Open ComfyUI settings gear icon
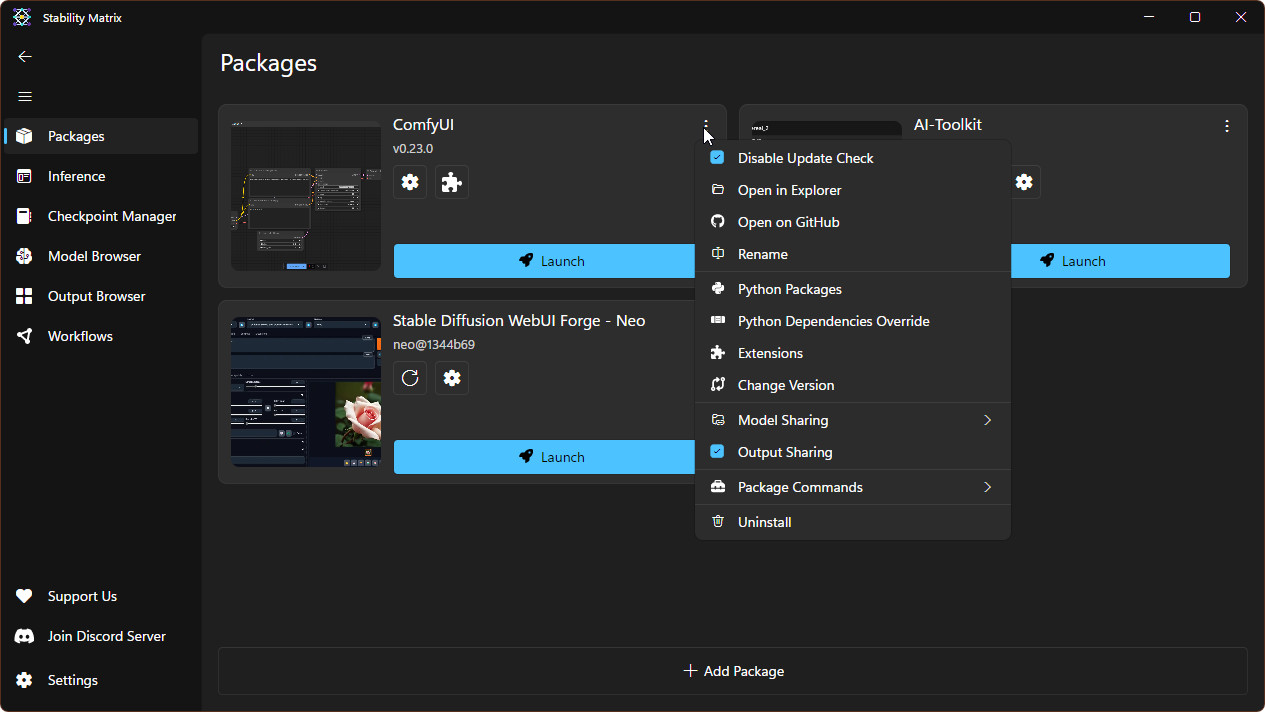The height and width of the screenshot is (712, 1265). pos(410,182)
